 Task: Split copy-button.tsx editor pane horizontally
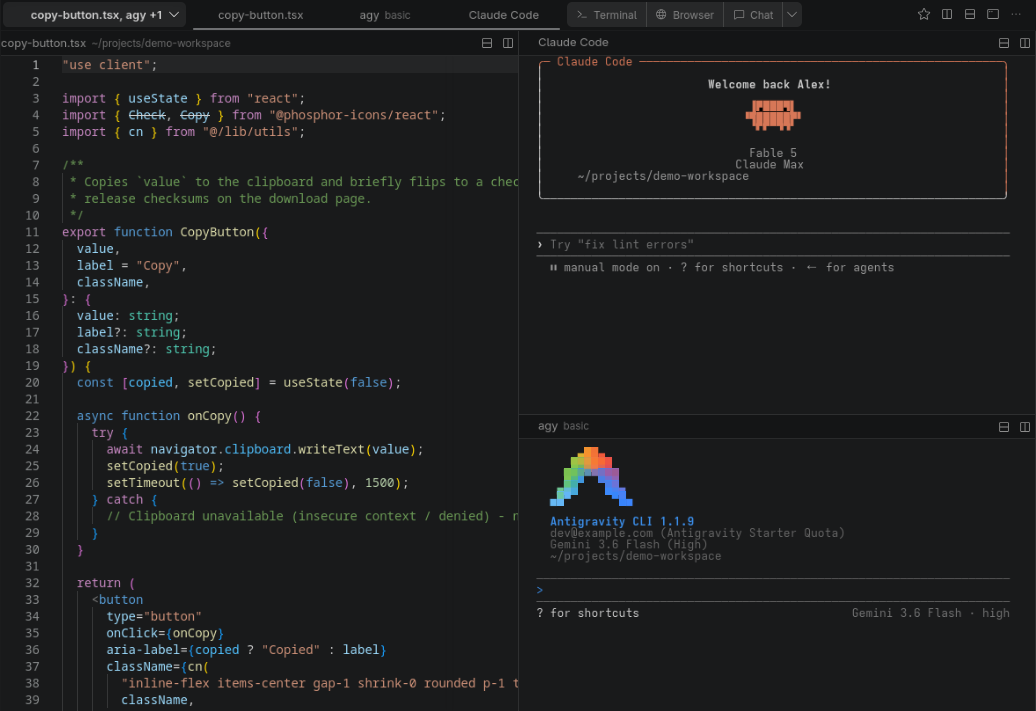(487, 43)
